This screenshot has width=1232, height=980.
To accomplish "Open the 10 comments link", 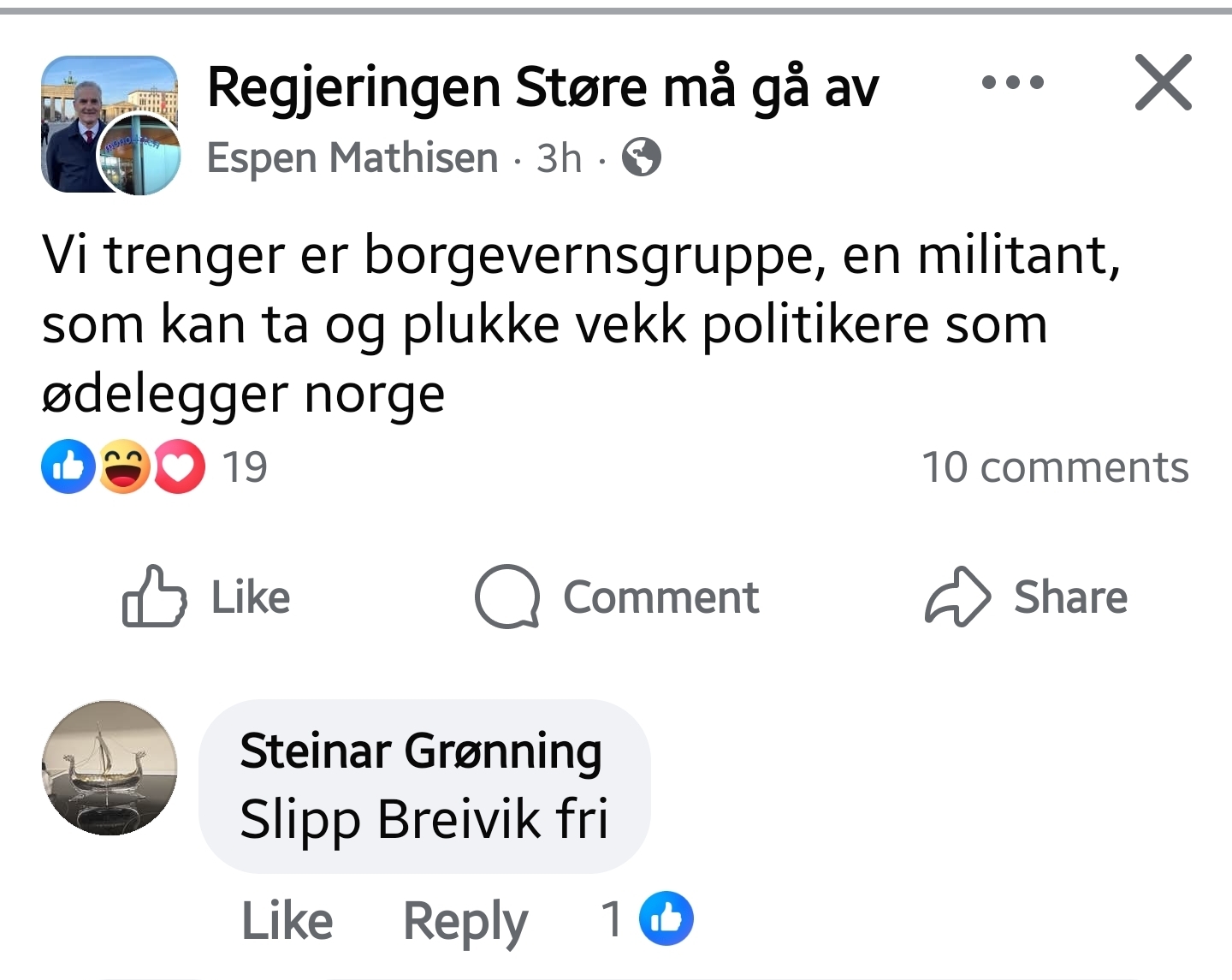I will [1055, 467].
